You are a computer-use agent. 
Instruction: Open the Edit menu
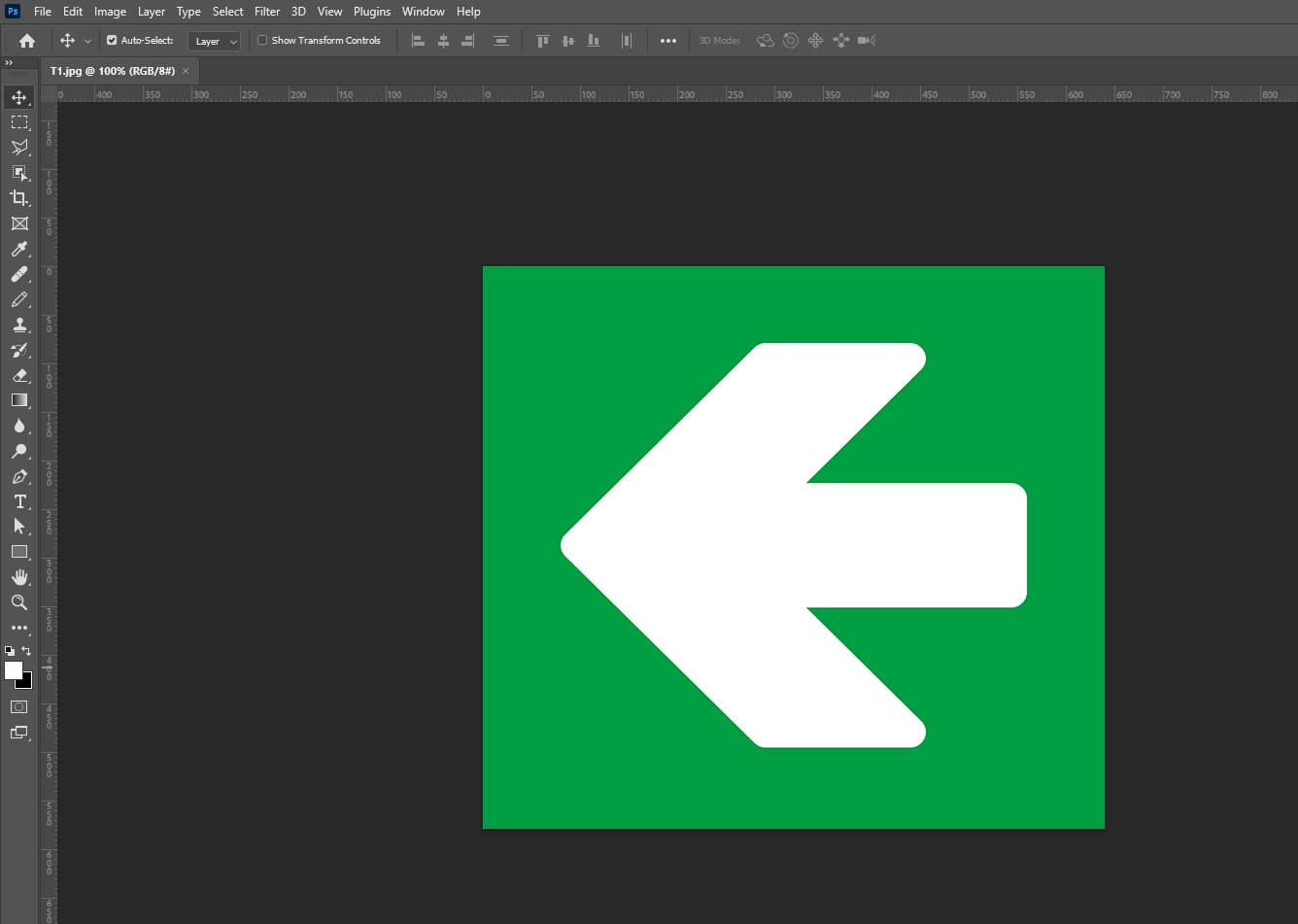click(x=73, y=12)
